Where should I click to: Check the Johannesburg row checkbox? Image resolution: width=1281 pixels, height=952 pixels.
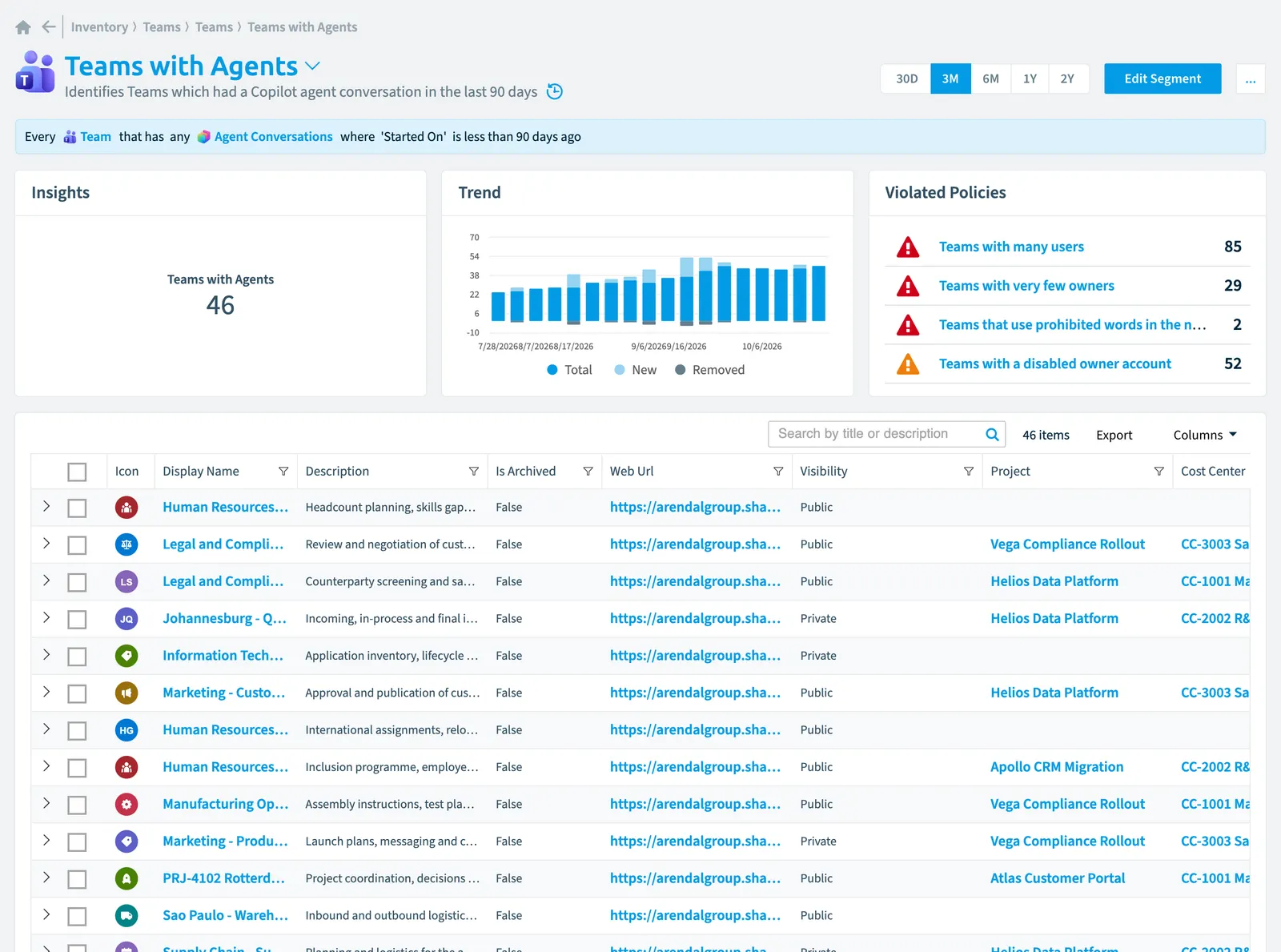(x=77, y=619)
